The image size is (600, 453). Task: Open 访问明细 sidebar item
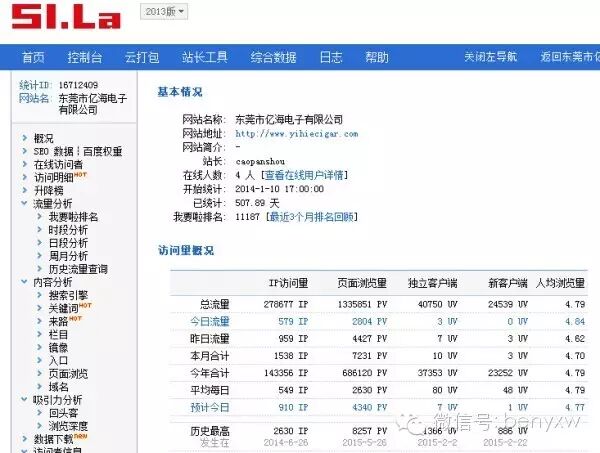click(54, 178)
